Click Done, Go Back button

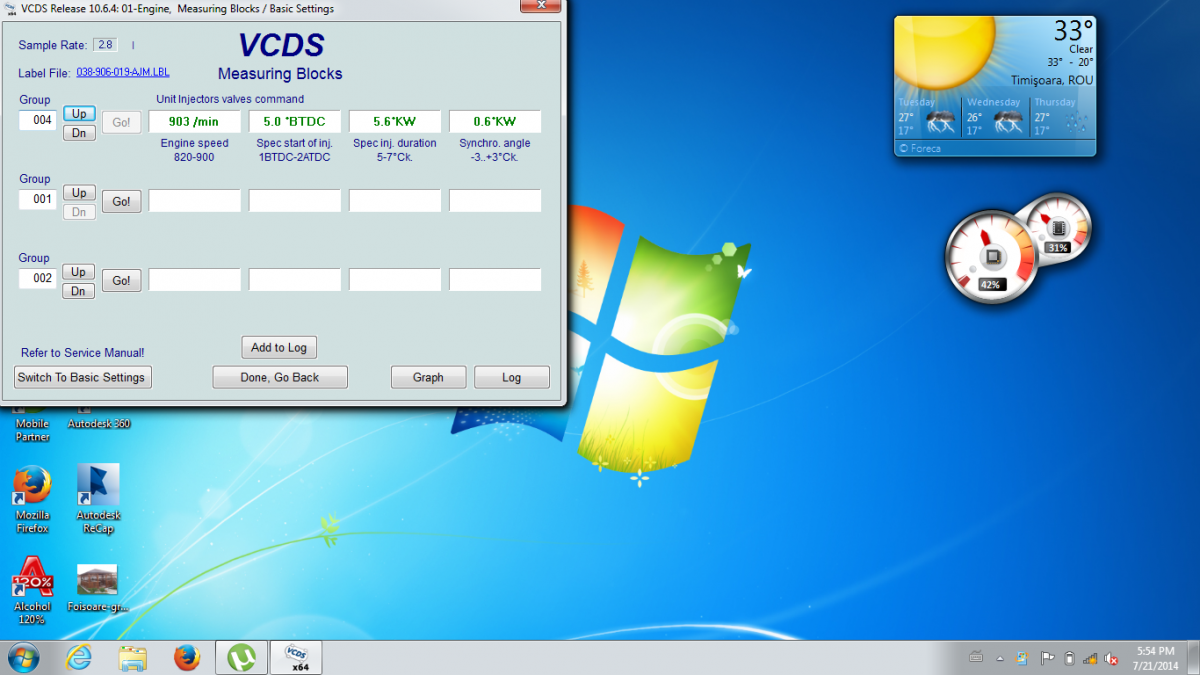point(280,377)
